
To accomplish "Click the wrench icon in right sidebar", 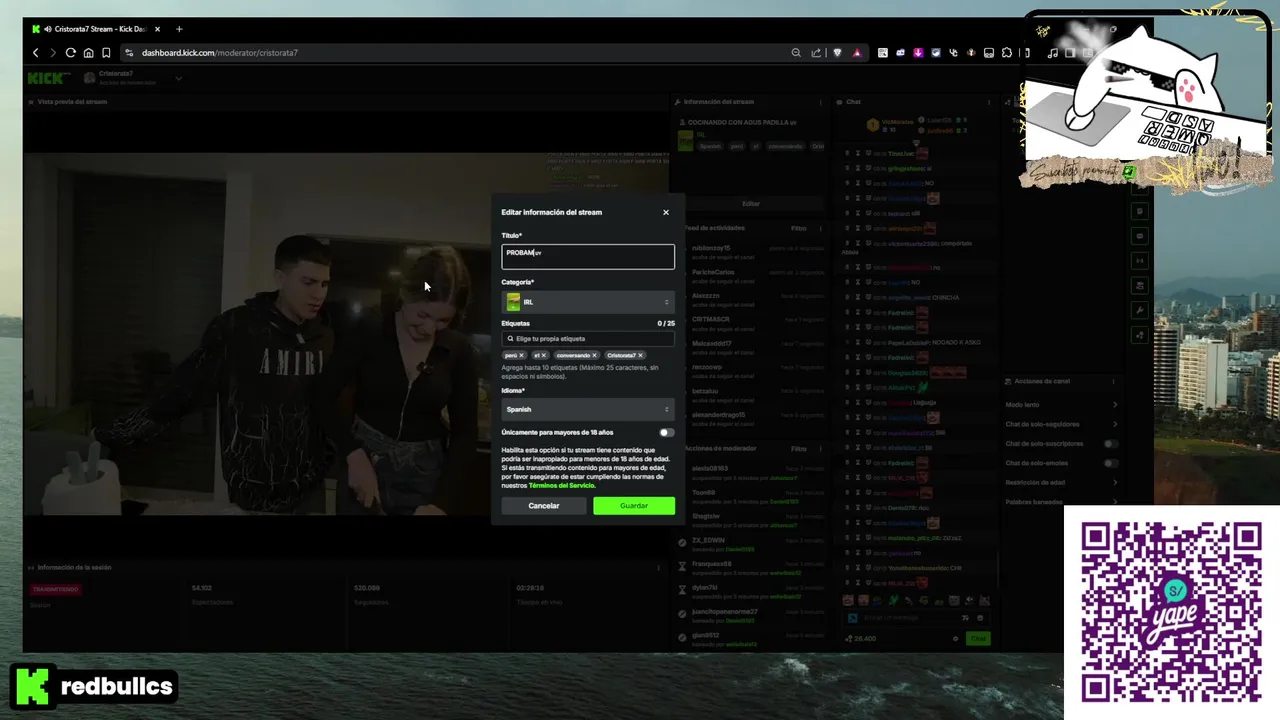I will (1140, 310).
